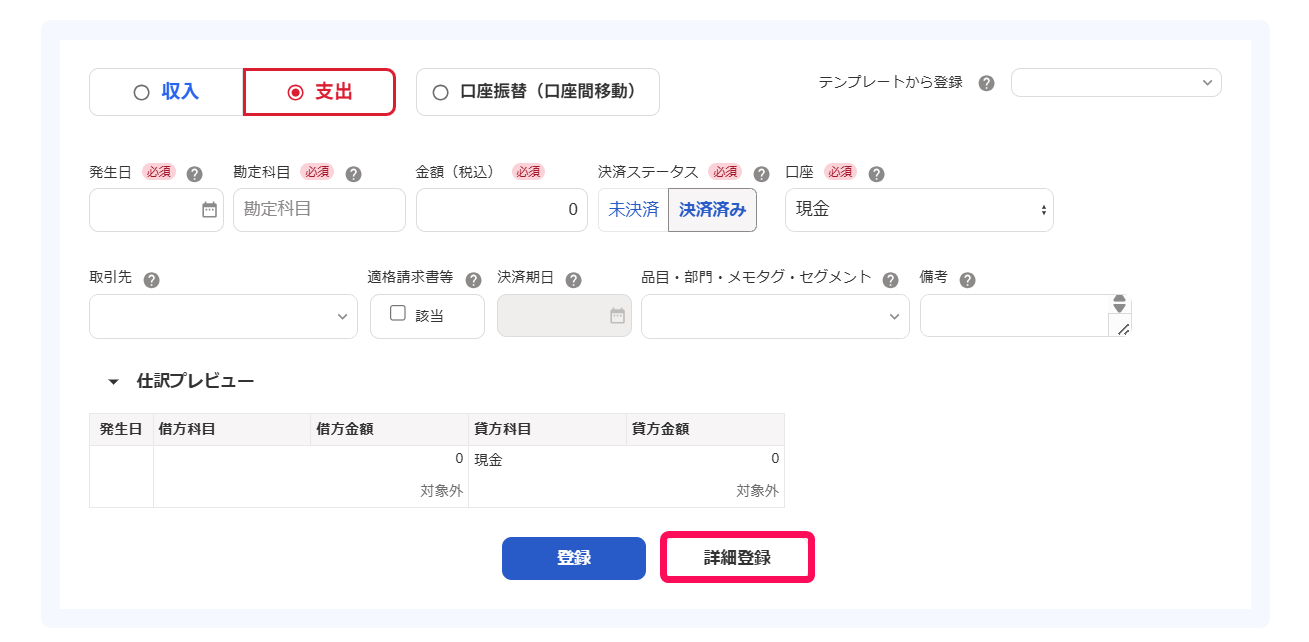Image resolution: width=1309 pixels, height=642 pixels.
Task: Open the 口座 dropdown showing 現金
Action: (x=919, y=210)
